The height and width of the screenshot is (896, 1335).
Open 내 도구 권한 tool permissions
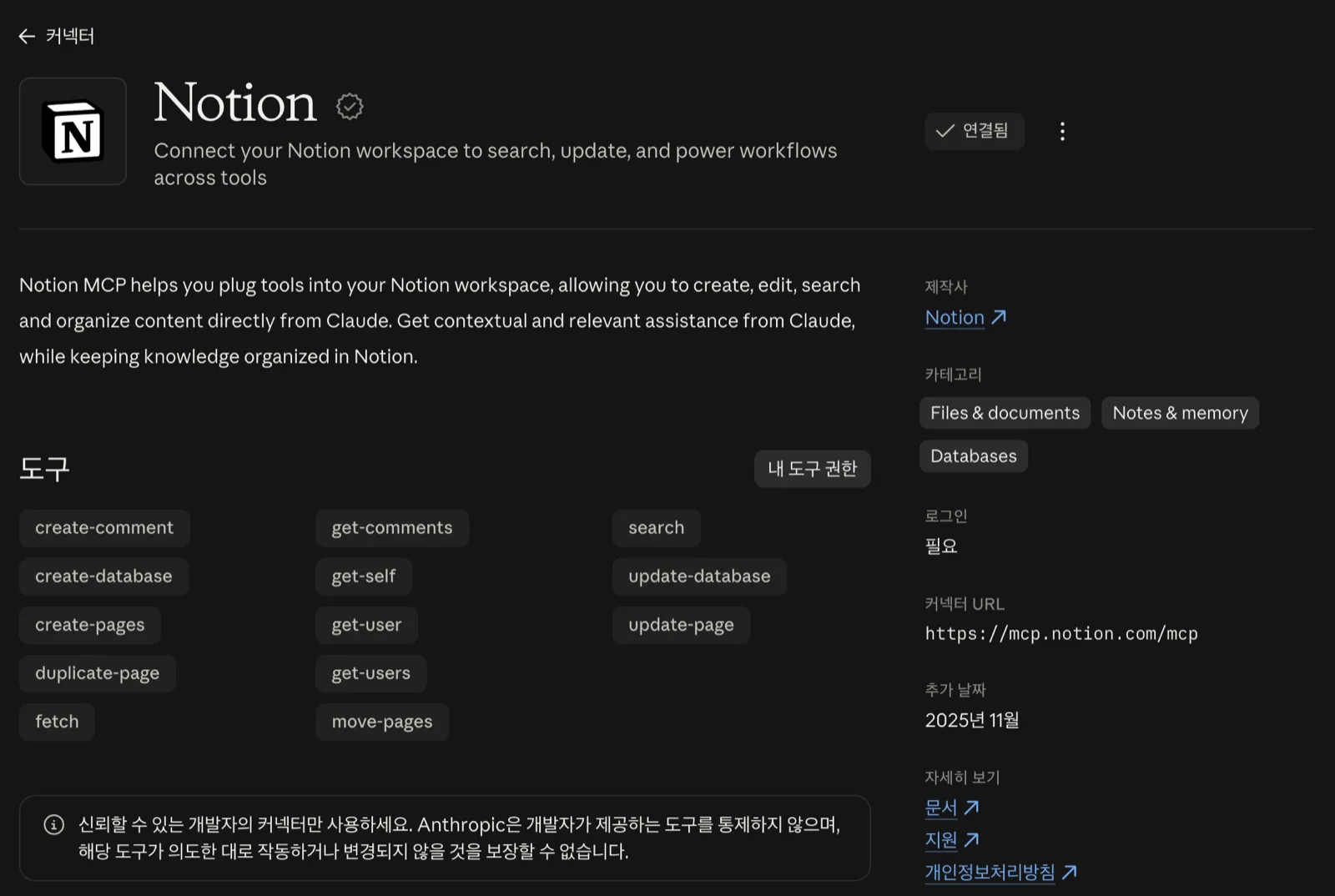coord(813,469)
